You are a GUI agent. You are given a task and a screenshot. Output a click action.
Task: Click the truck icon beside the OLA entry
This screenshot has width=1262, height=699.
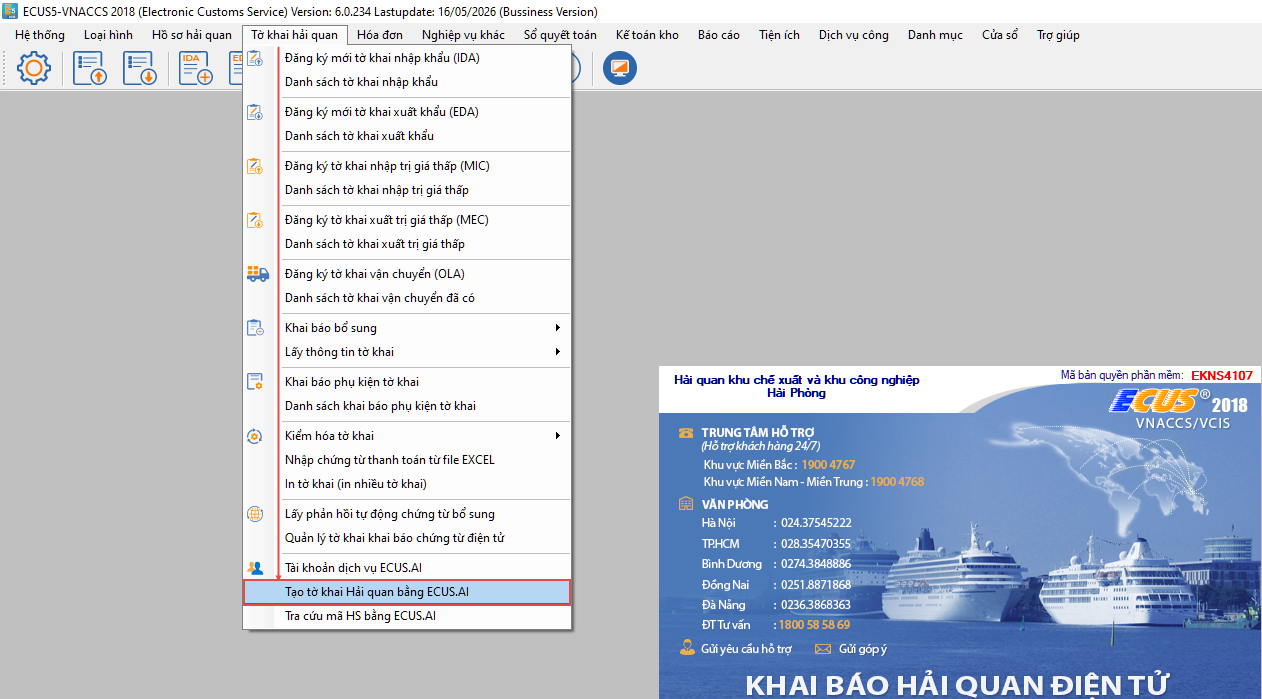[258, 274]
